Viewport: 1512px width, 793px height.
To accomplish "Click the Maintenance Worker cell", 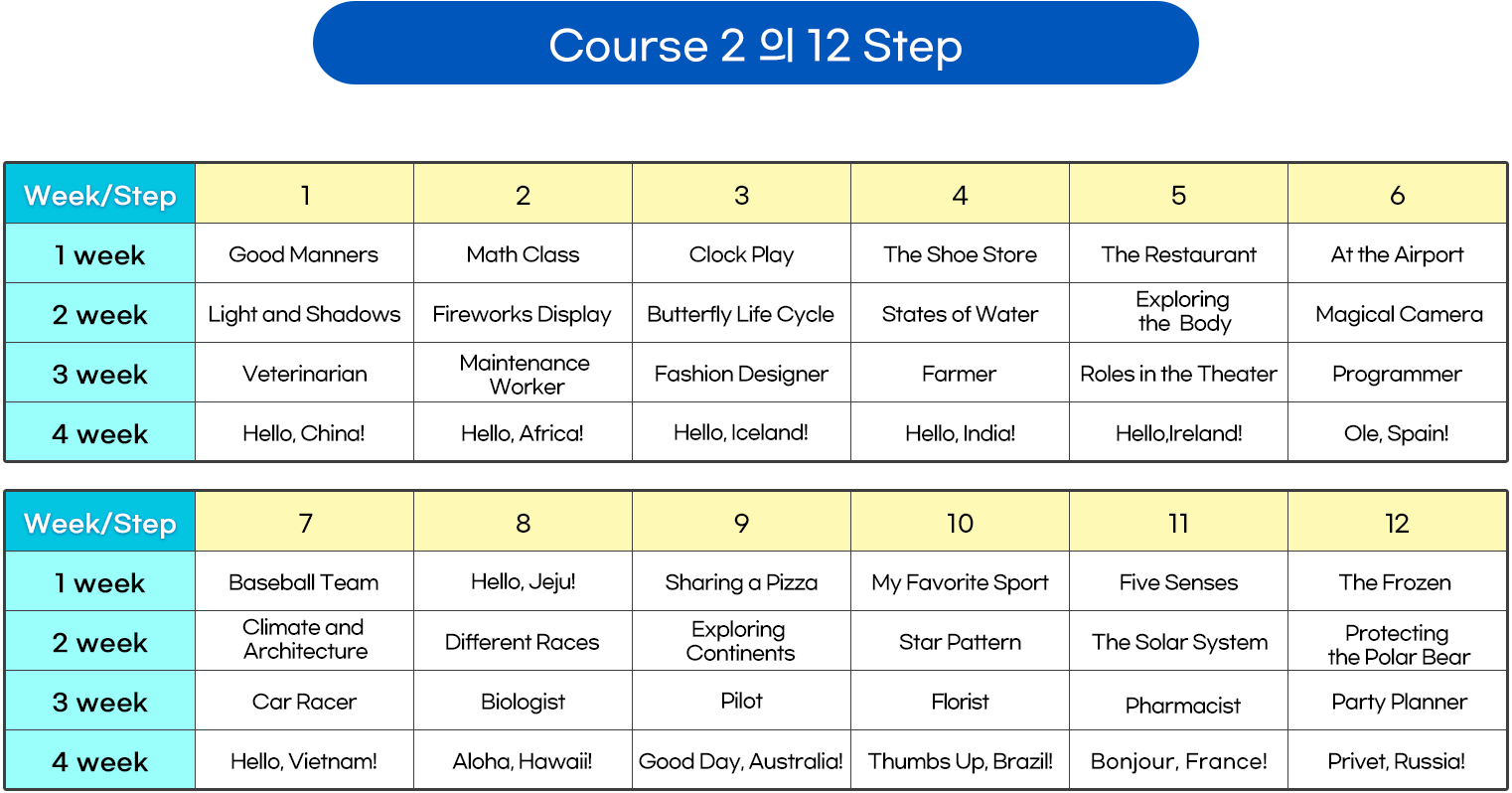I will pos(524,374).
